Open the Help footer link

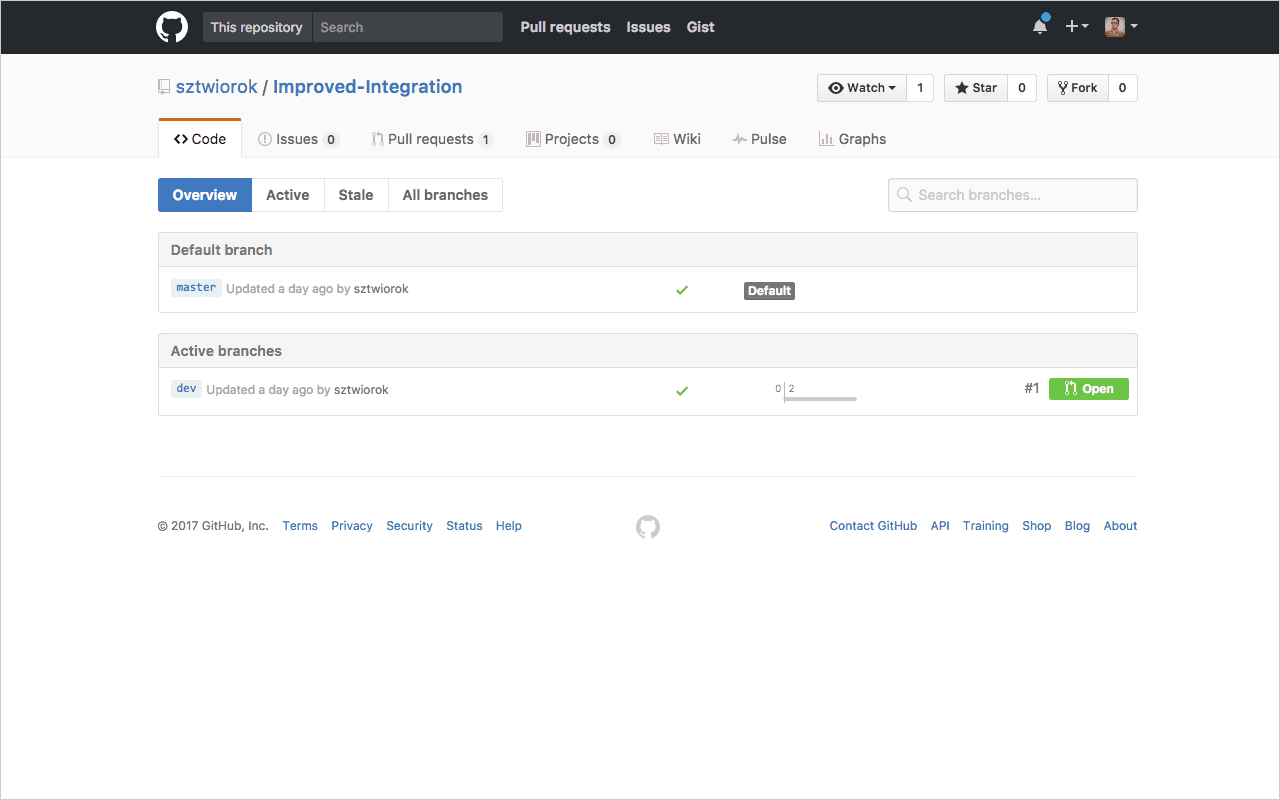(x=509, y=526)
